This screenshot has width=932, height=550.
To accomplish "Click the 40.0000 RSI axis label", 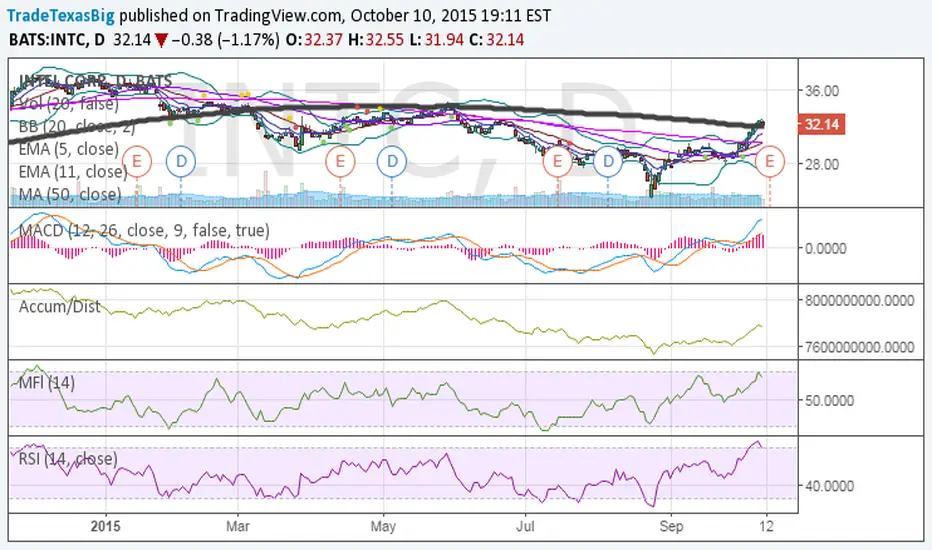I will tap(829, 486).
